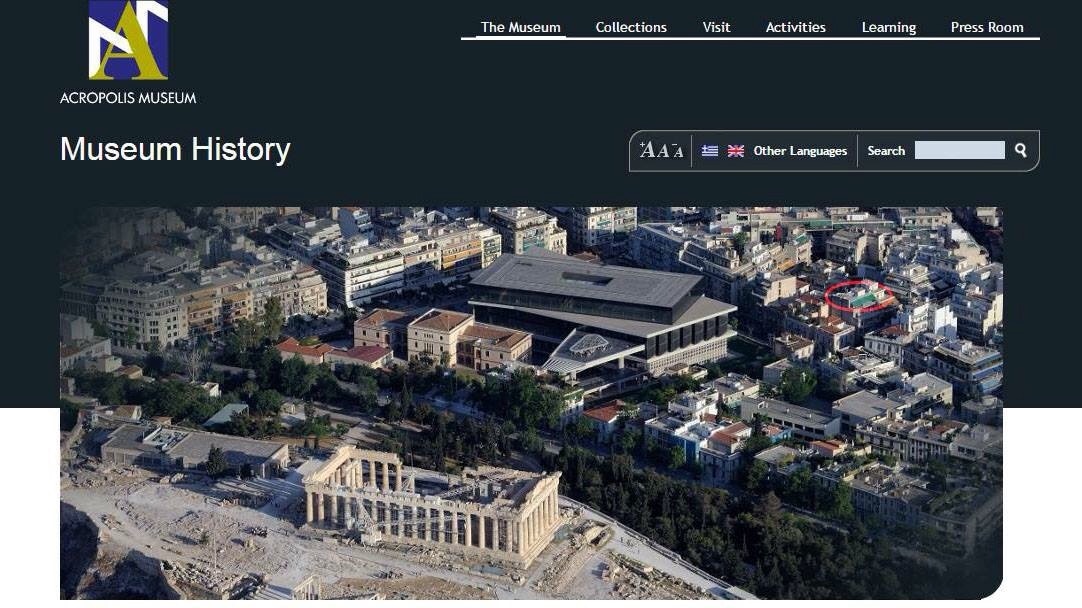The image size is (1082, 608).
Task: Open the Visit menu
Action: click(716, 27)
